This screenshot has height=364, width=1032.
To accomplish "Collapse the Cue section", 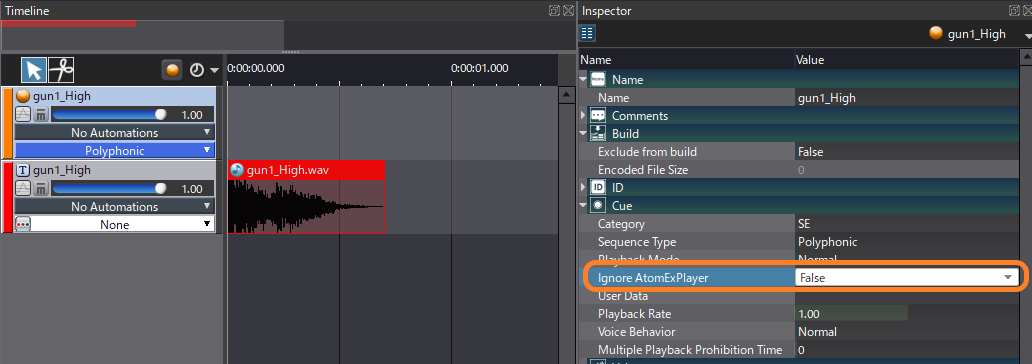I will 583,206.
